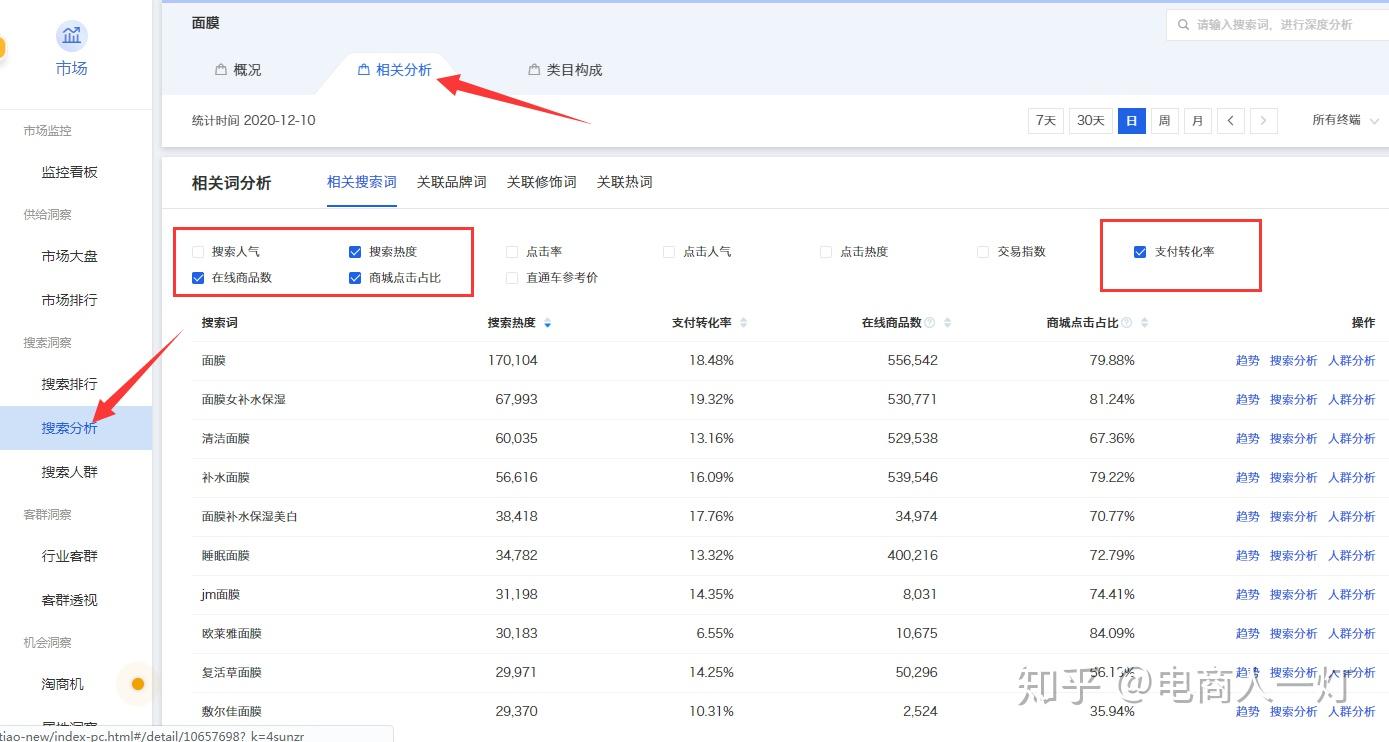Click the search term 欧莱雅面膜 in the table

click(232, 633)
